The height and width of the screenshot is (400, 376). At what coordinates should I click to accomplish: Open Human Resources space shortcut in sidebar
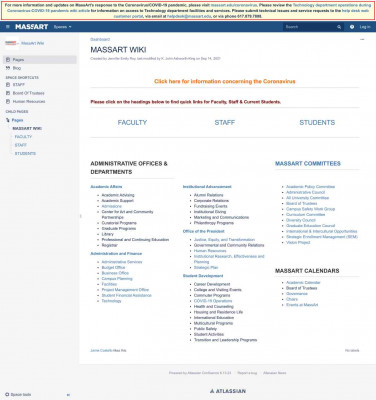coord(29,101)
